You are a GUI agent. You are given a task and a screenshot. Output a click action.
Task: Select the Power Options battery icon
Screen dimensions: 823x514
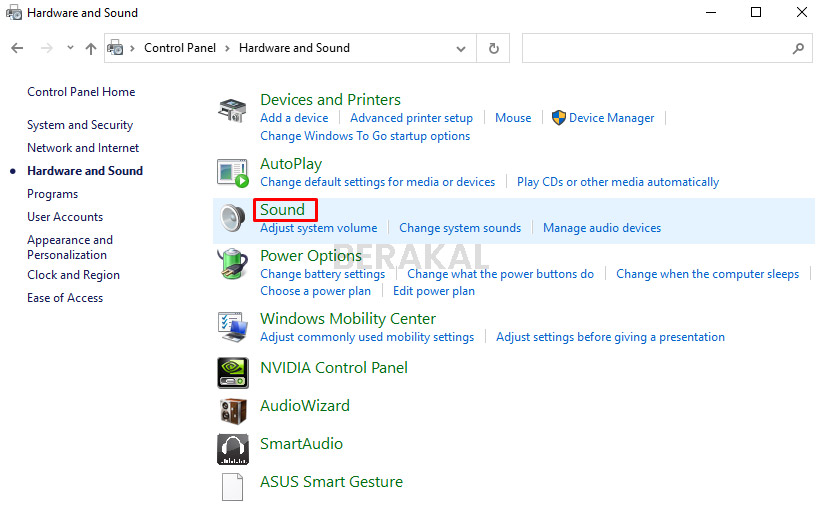(x=232, y=265)
